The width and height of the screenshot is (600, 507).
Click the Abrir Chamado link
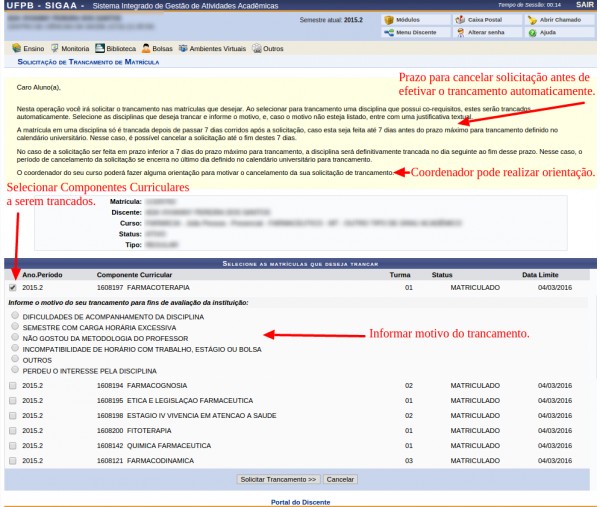tap(560, 20)
